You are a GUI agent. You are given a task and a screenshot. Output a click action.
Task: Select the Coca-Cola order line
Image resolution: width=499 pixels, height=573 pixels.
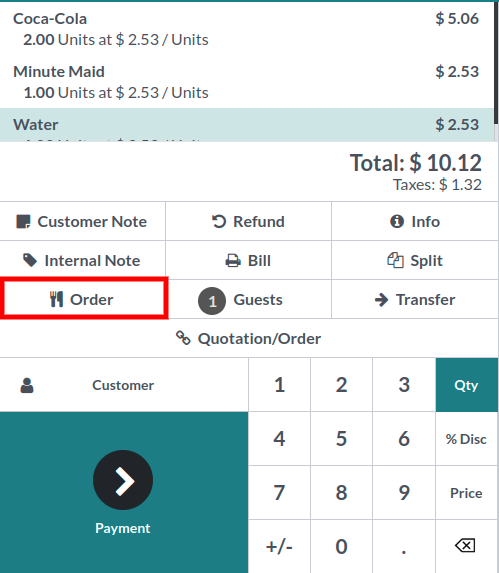(x=247, y=29)
